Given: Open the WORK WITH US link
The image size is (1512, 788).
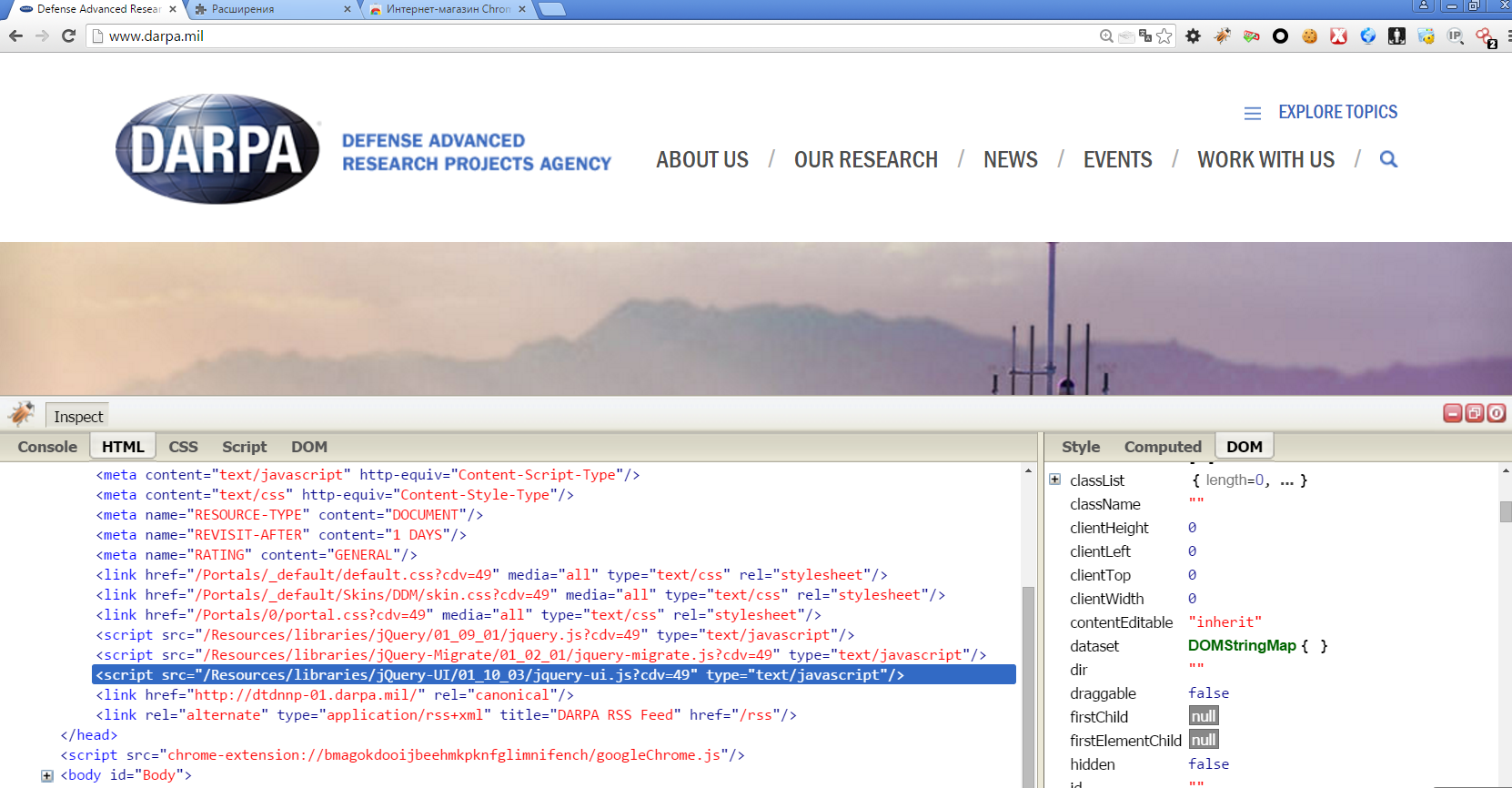Looking at the screenshot, I should coord(1265,159).
